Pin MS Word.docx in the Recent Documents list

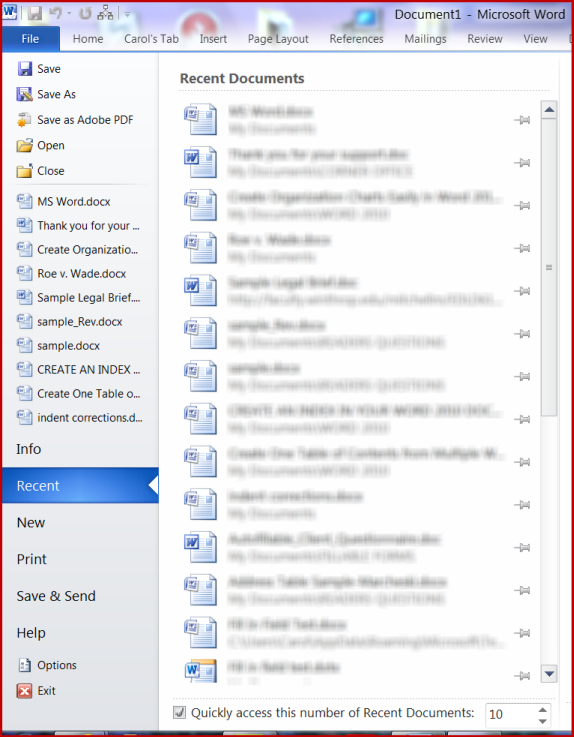(x=522, y=120)
